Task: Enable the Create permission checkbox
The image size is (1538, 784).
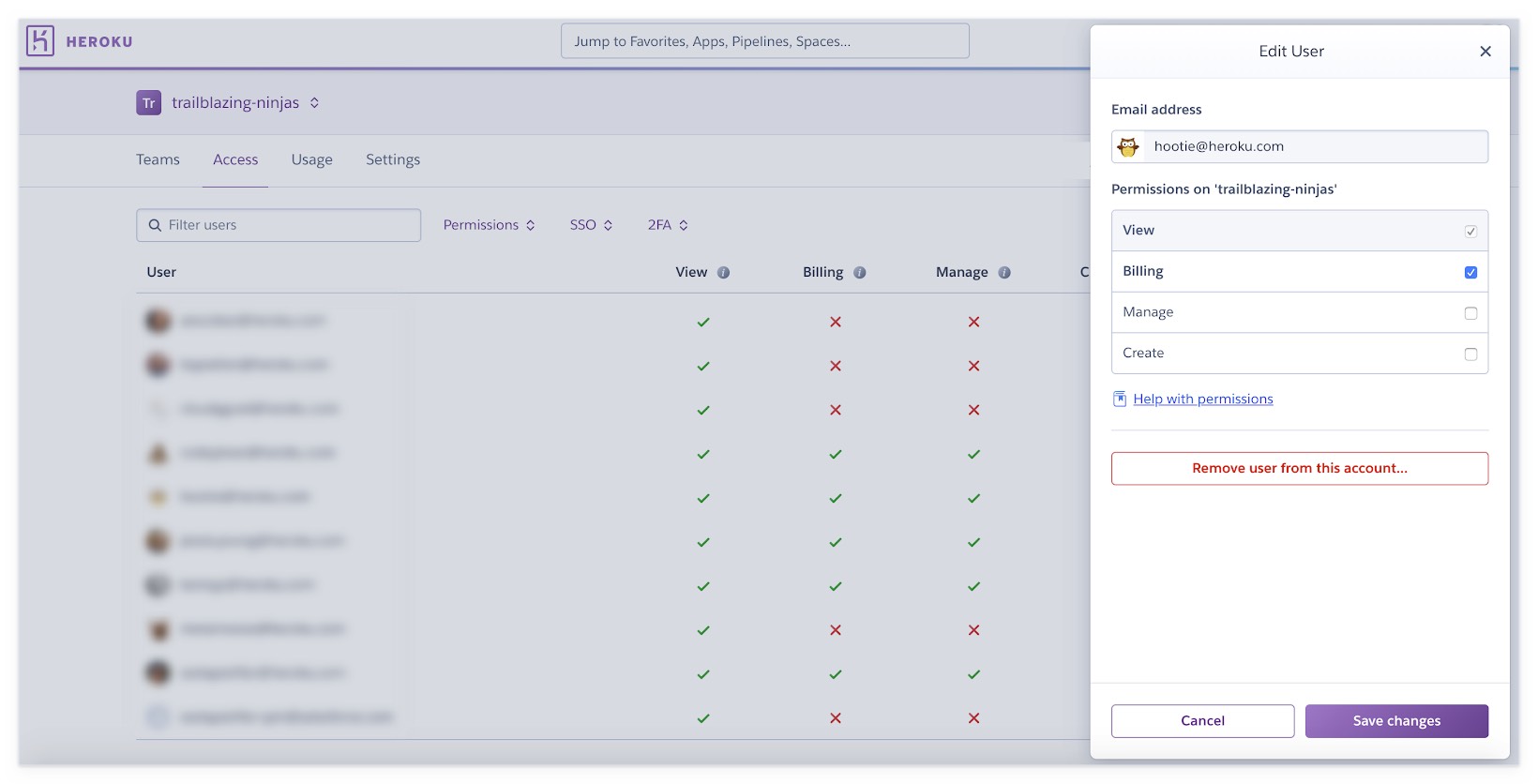Action: (x=1470, y=354)
